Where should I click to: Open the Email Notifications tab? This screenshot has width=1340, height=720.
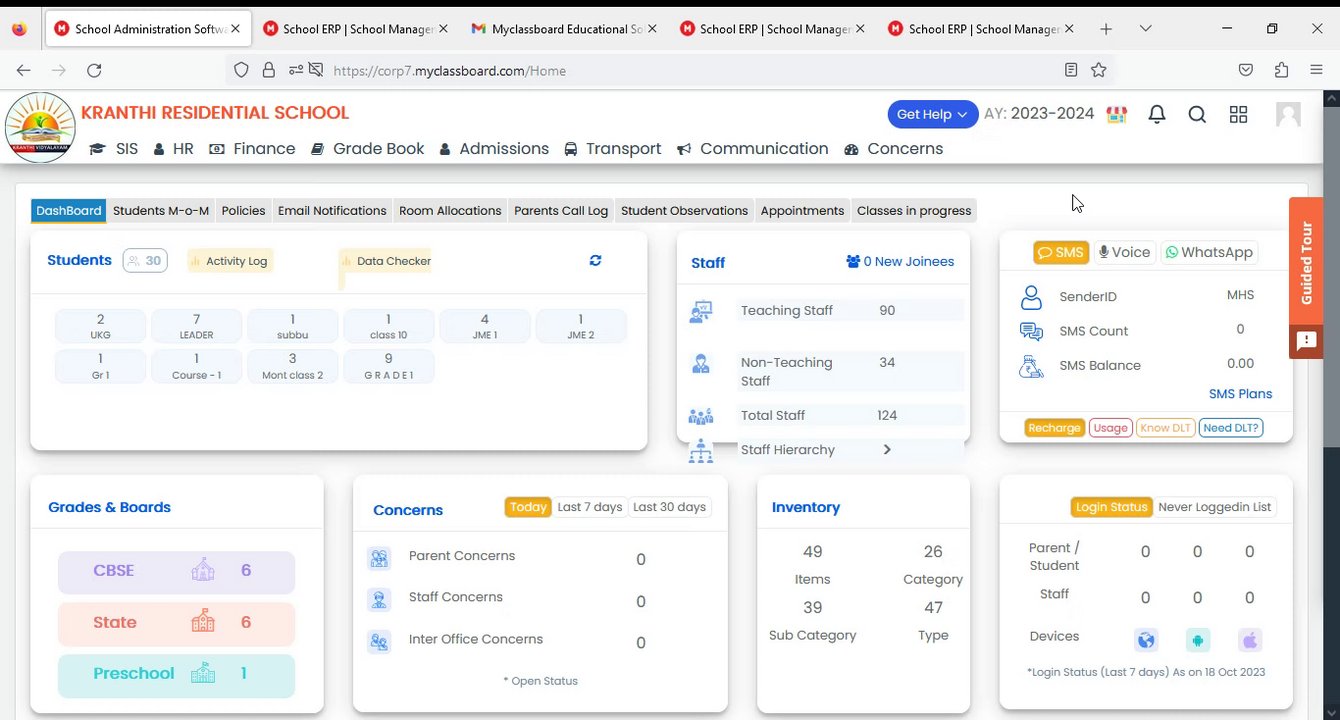(332, 211)
